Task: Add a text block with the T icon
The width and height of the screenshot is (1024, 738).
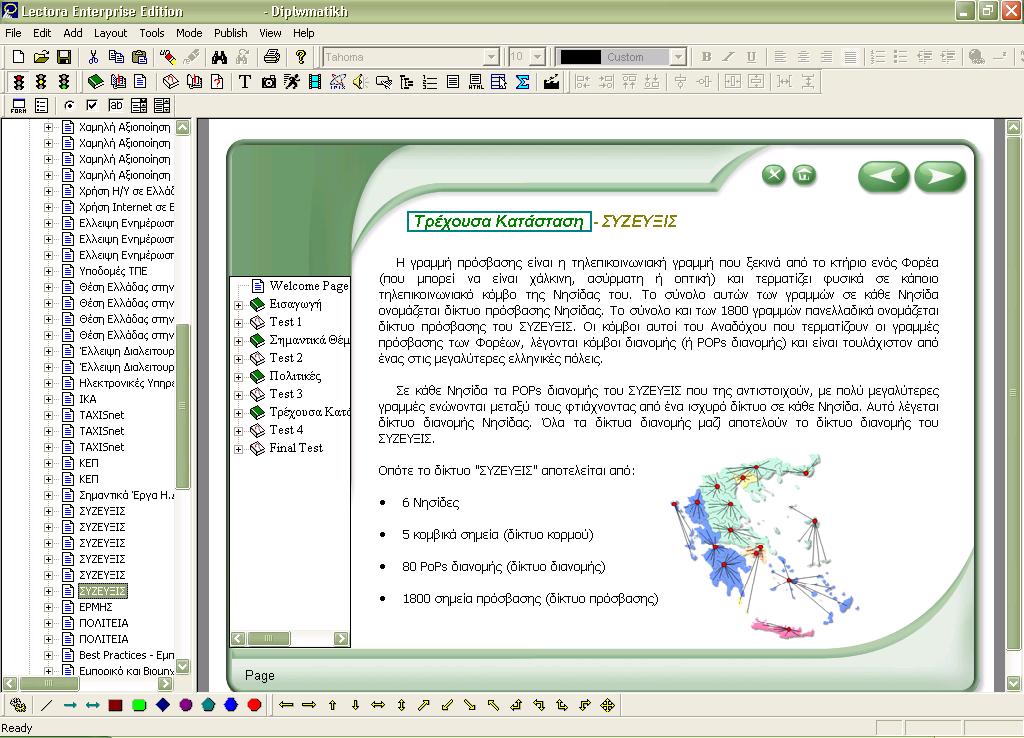Action: click(245, 82)
